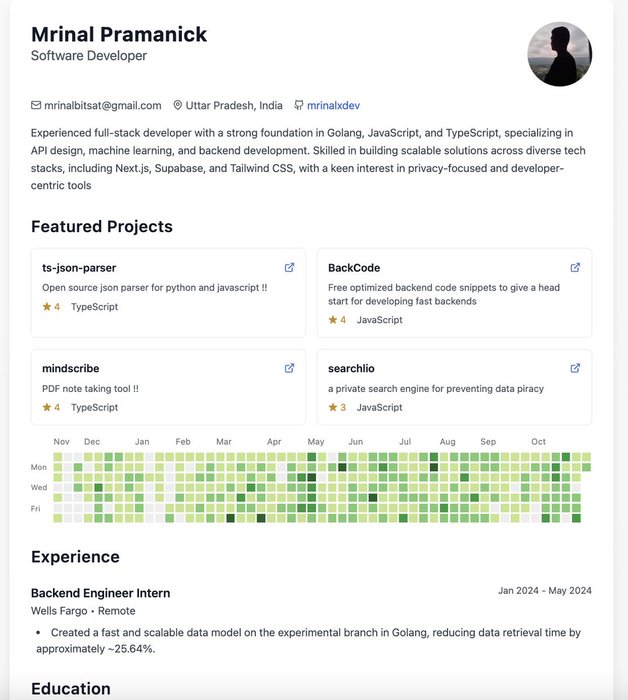628x700 pixels.
Task: Click the ts-json-parser project title
Action: 79,268
